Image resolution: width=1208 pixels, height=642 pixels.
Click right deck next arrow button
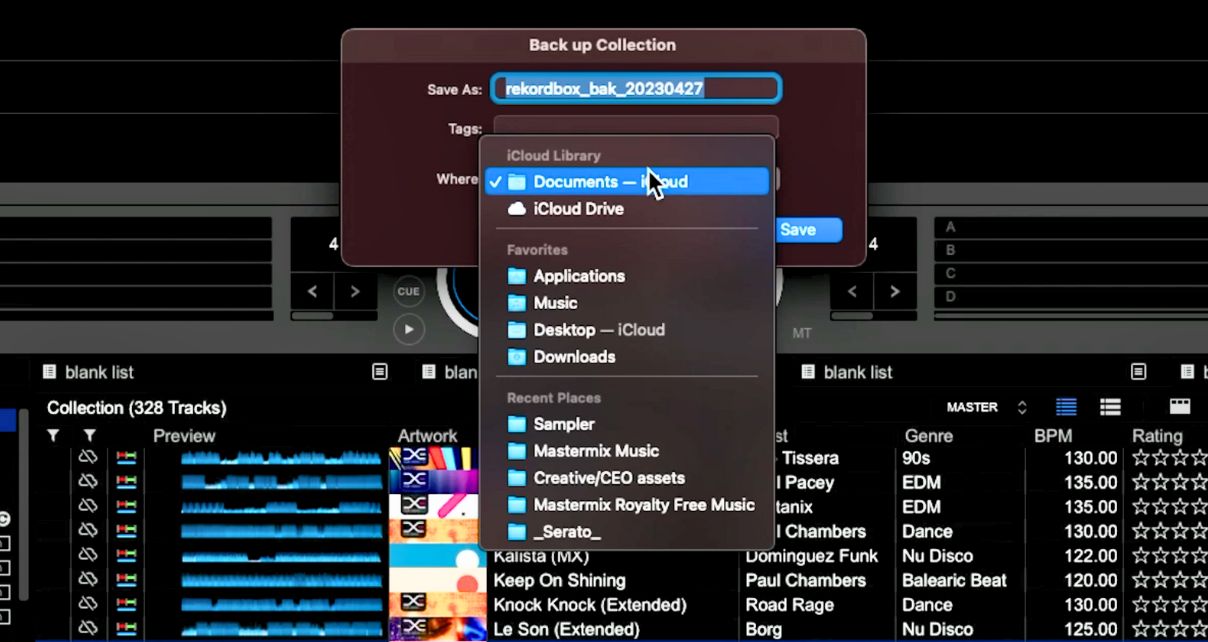point(894,292)
